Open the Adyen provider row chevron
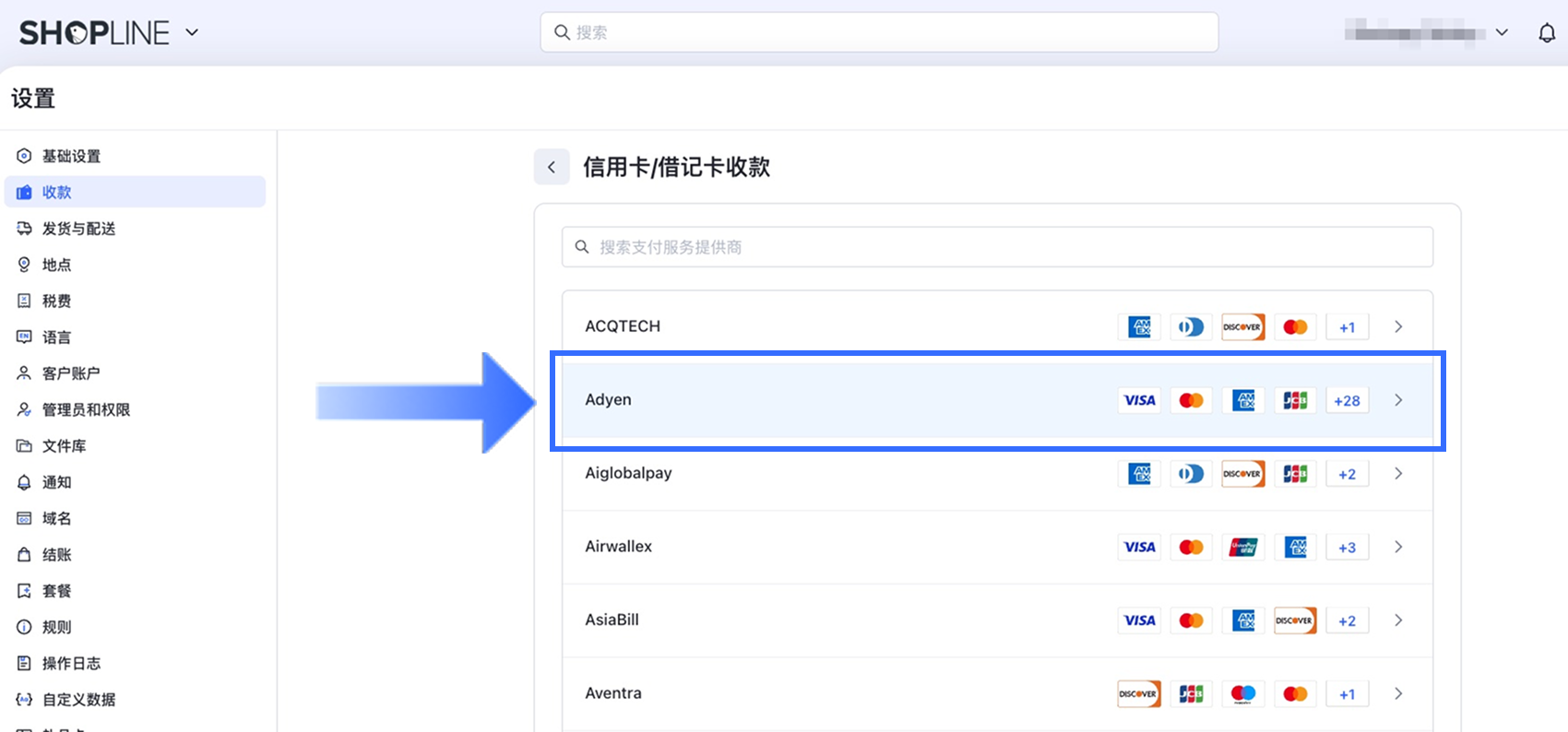Viewport: 1568px width, 732px height. (x=1398, y=400)
